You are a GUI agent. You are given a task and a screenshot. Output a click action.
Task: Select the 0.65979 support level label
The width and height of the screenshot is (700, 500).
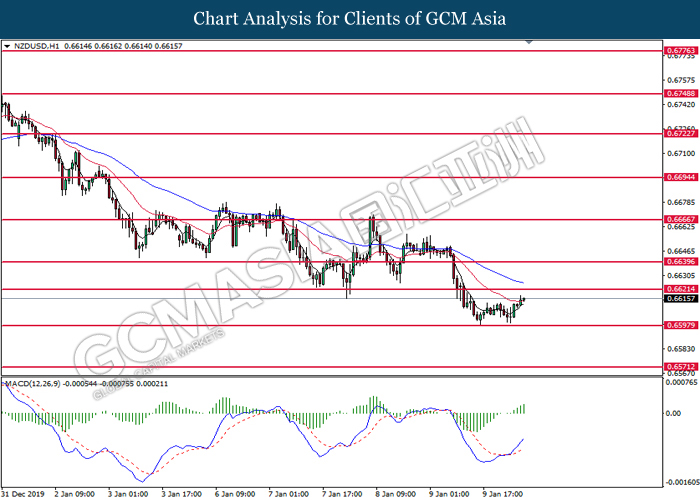pos(680,325)
